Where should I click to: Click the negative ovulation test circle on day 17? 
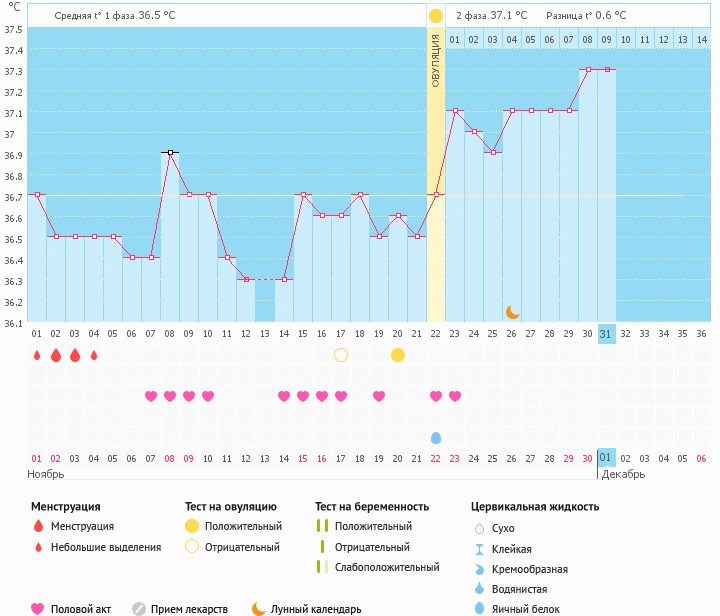tap(341, 355)
